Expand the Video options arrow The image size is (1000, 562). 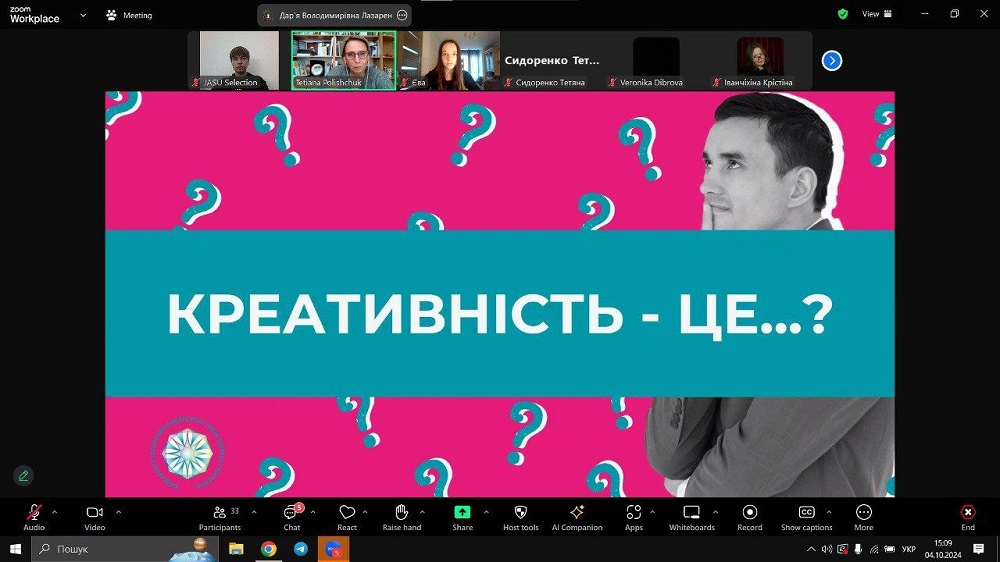[x=118, y=511]
